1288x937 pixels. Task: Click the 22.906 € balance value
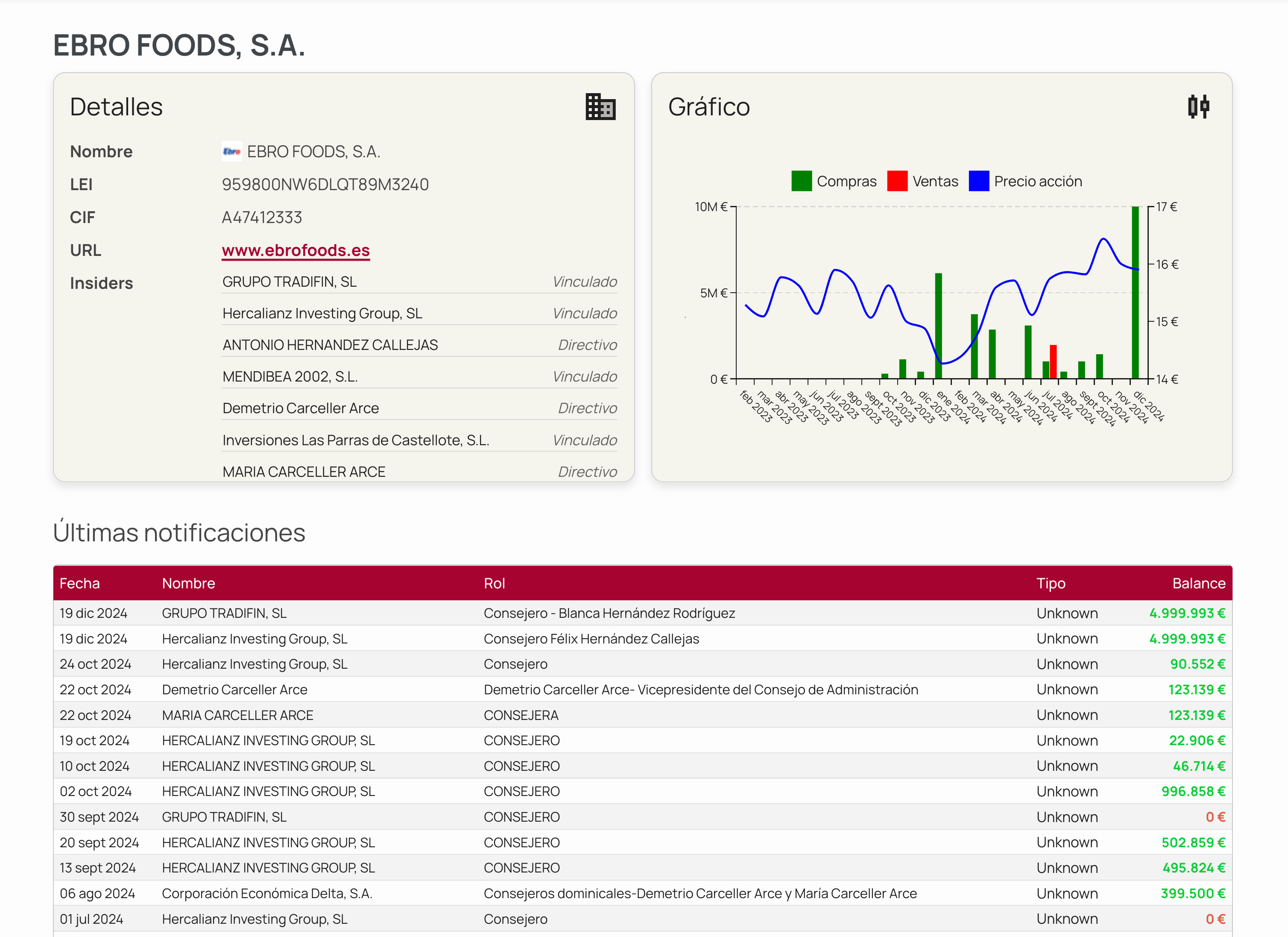point(1197,741)
